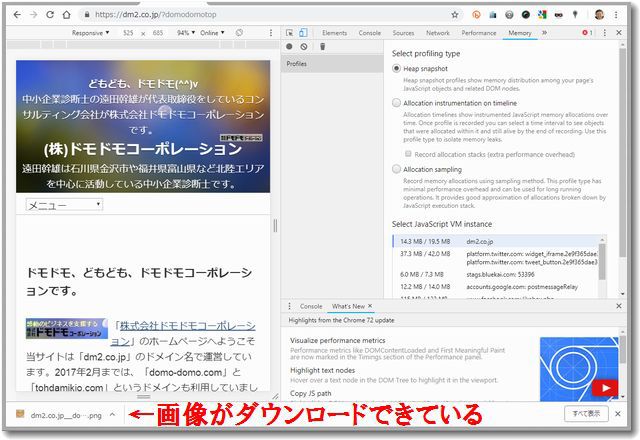Open the browser home page icon

[x=66, y=15]
